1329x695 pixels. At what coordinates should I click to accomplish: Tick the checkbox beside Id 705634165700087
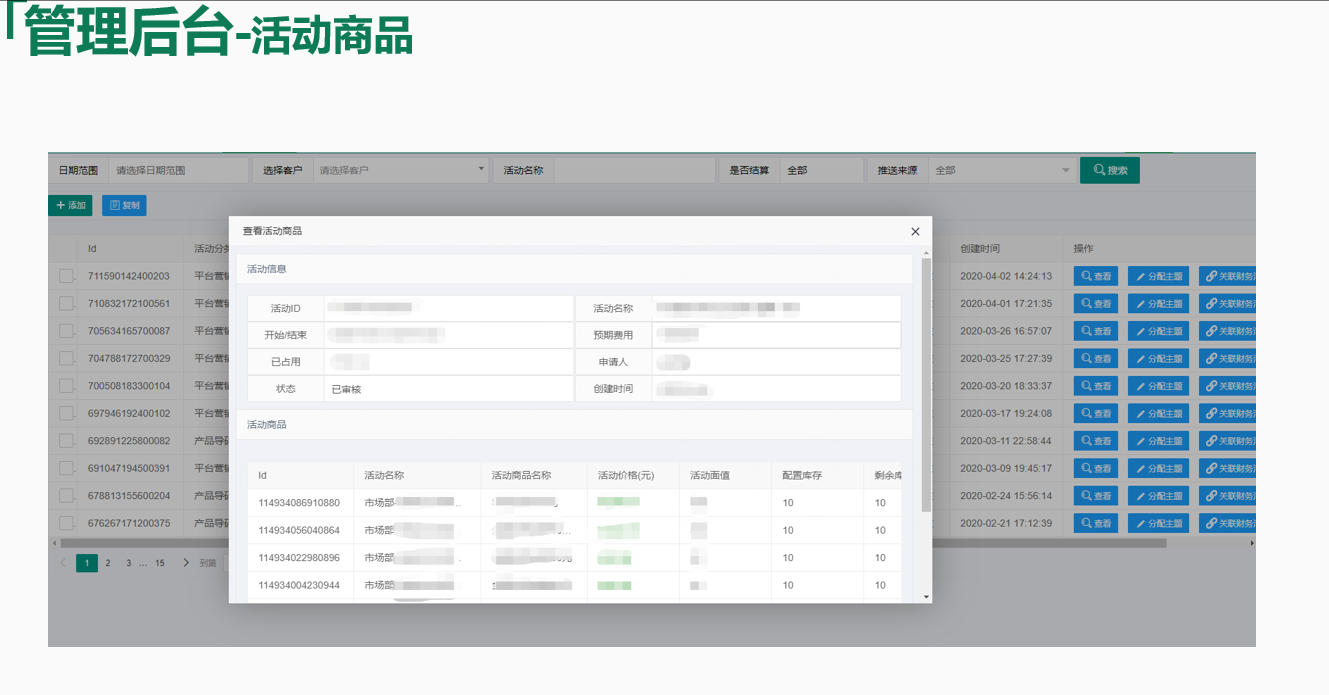(x=66, y=331)
